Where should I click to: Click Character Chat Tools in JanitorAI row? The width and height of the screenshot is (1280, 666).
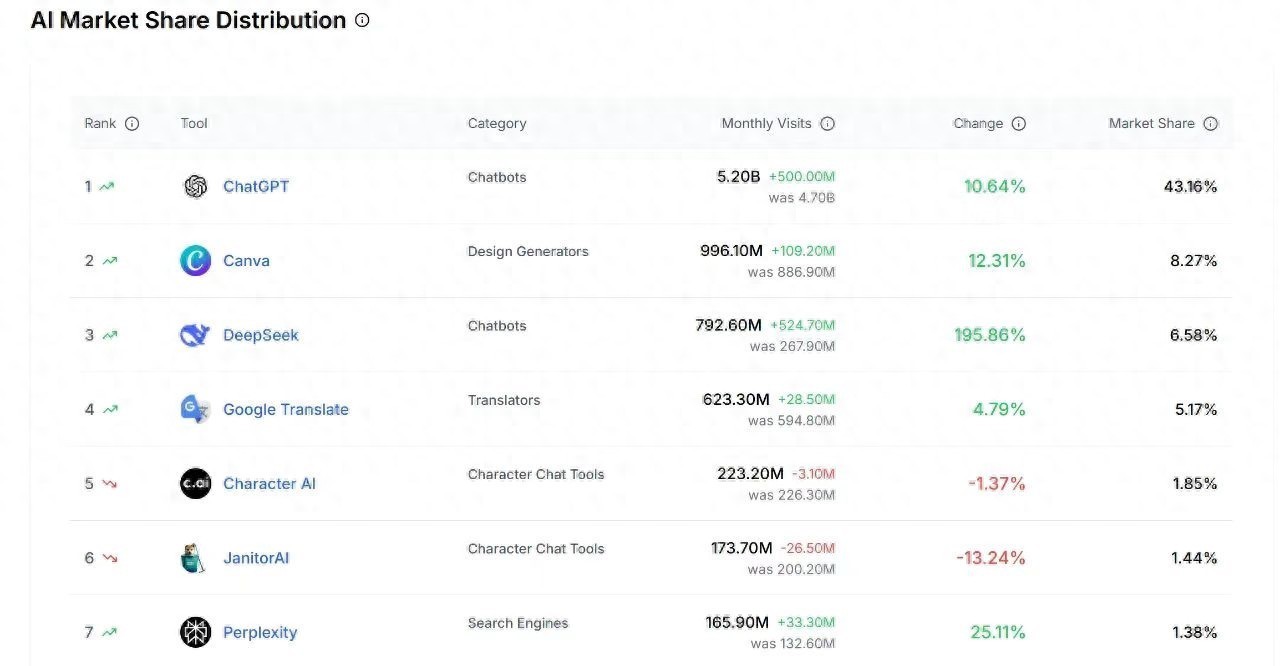click(536, 549)
